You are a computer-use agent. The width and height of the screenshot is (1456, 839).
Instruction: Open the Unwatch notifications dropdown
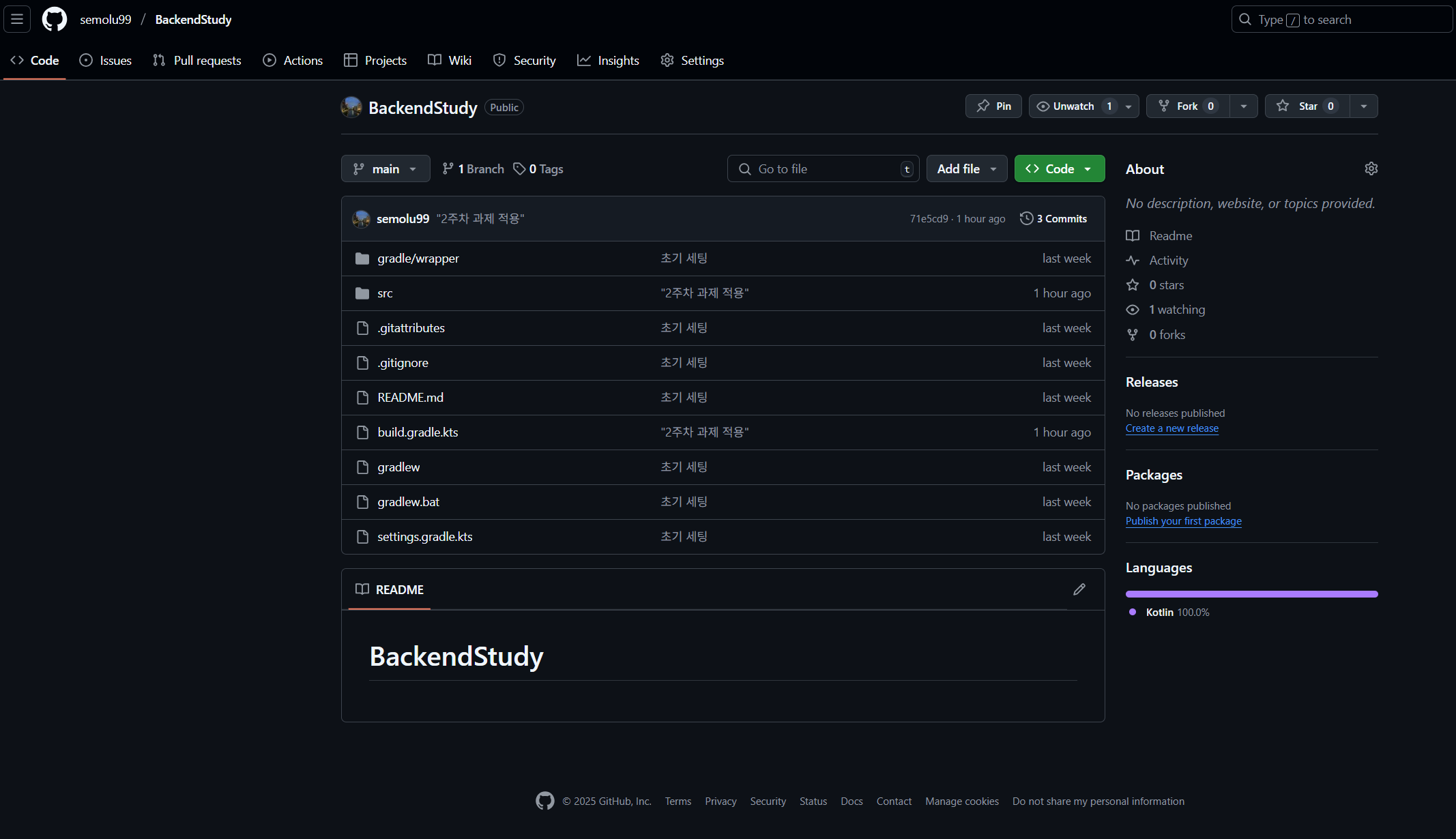coord(1084,106)
